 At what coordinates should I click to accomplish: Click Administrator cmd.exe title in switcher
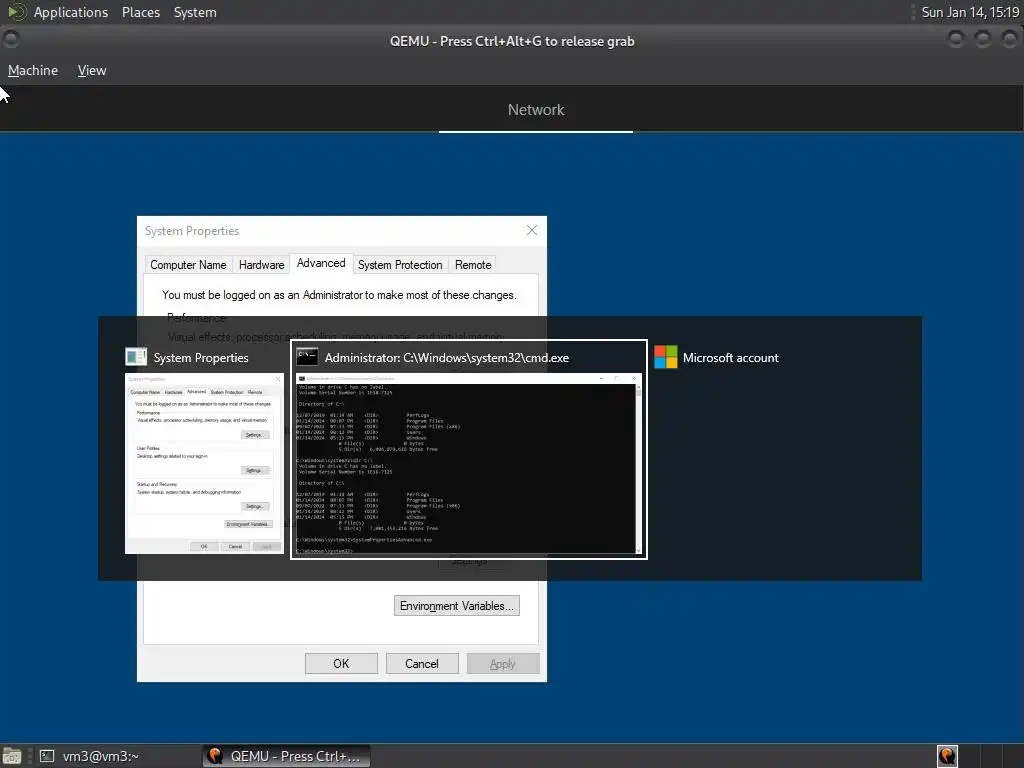(x=447, y=358)
